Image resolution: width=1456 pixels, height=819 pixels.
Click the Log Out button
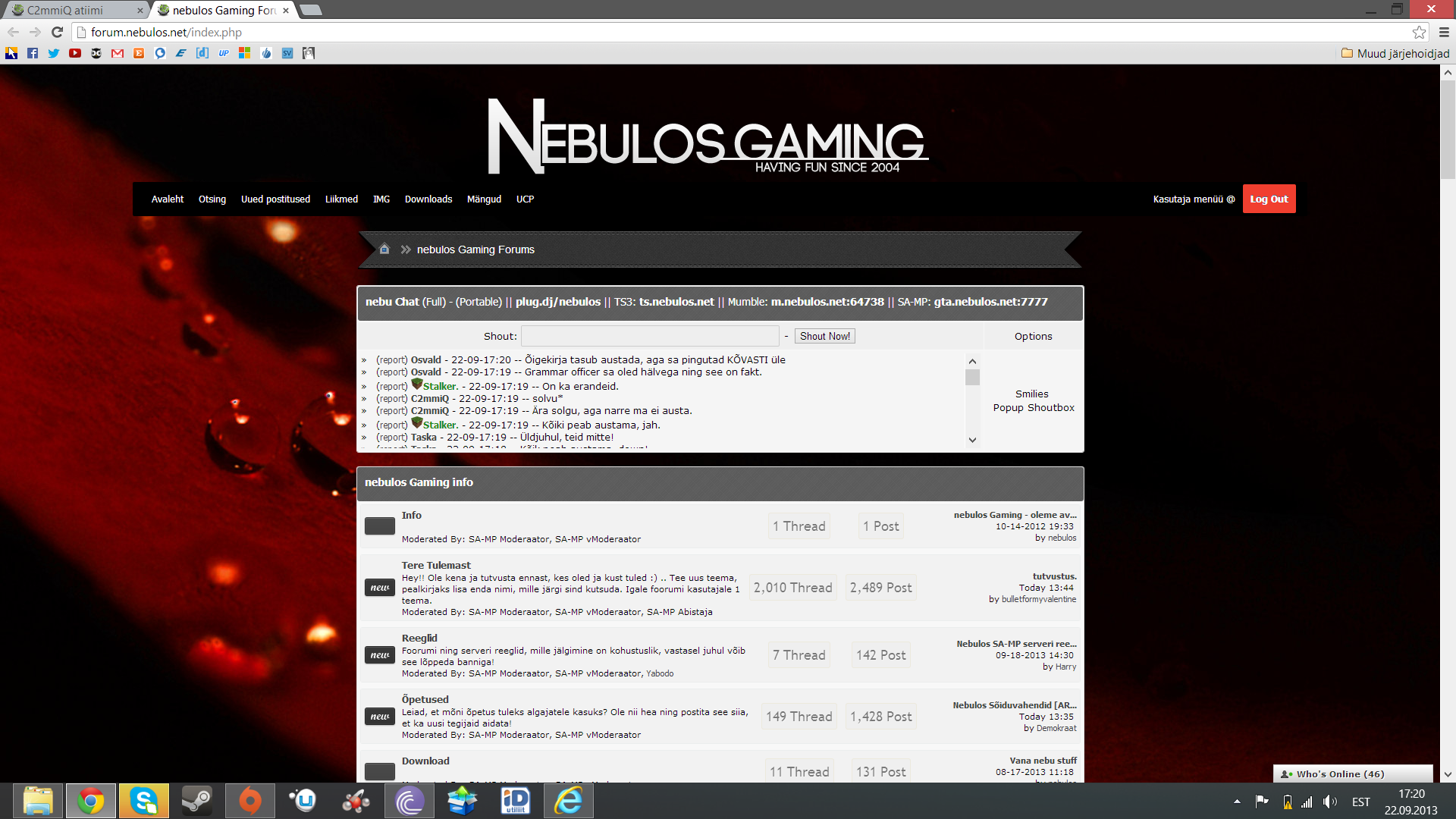[x=1269, y=199]
